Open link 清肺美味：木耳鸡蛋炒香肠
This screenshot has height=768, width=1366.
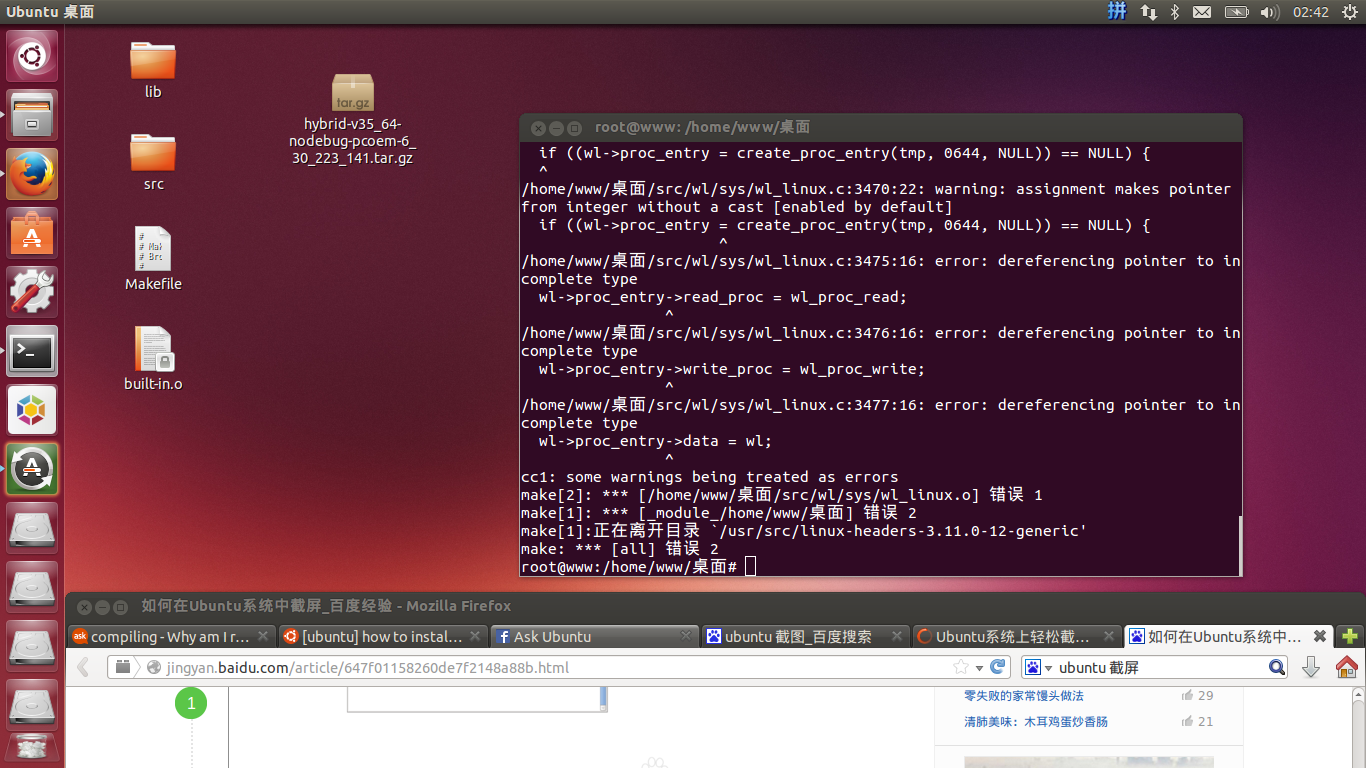(x=1035, y=721)
